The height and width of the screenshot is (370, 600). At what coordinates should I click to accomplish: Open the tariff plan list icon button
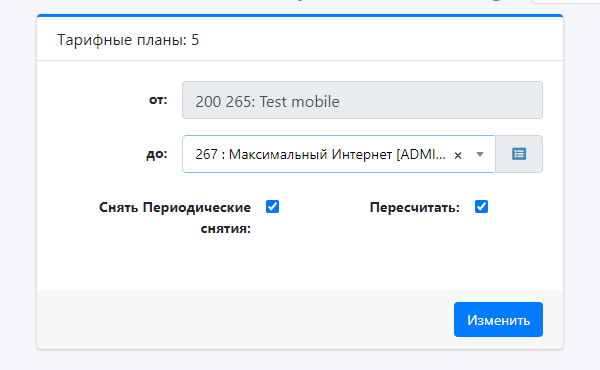(x=519, y=154)
